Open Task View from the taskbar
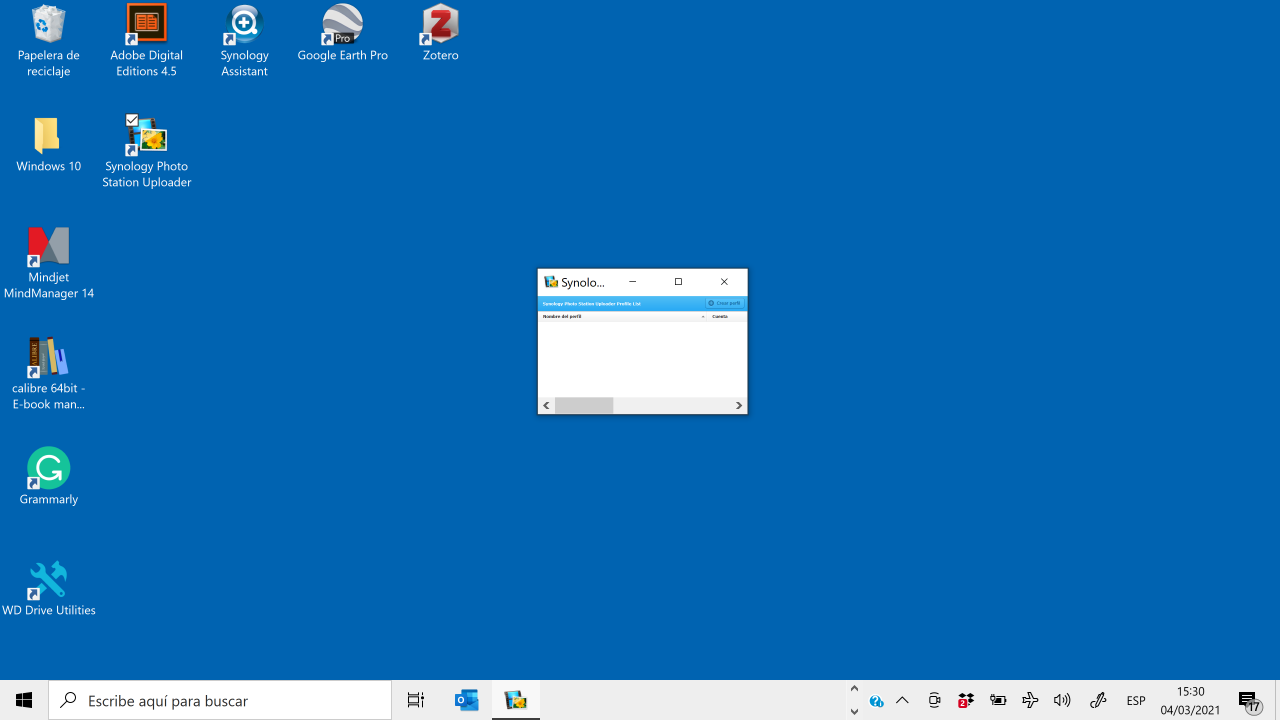 (416, 700)
